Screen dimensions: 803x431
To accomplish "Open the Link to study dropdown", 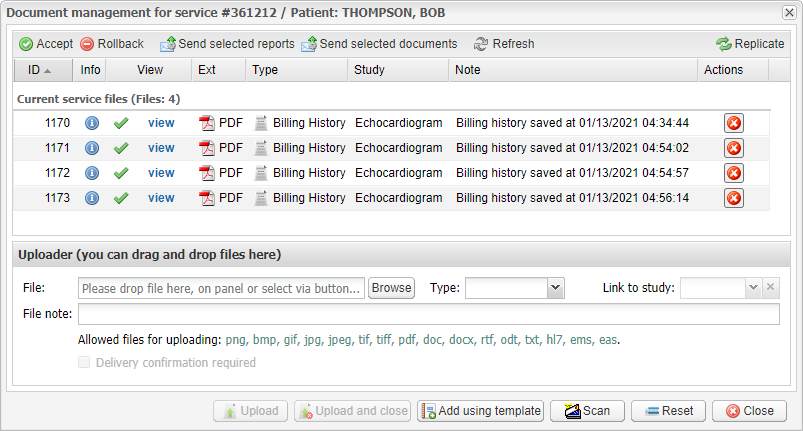I will 753,288.
